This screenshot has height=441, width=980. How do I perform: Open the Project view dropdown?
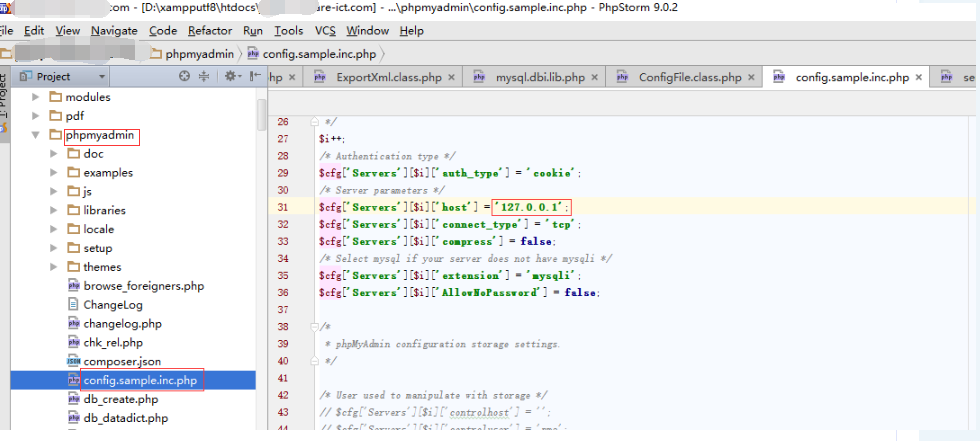102,76
